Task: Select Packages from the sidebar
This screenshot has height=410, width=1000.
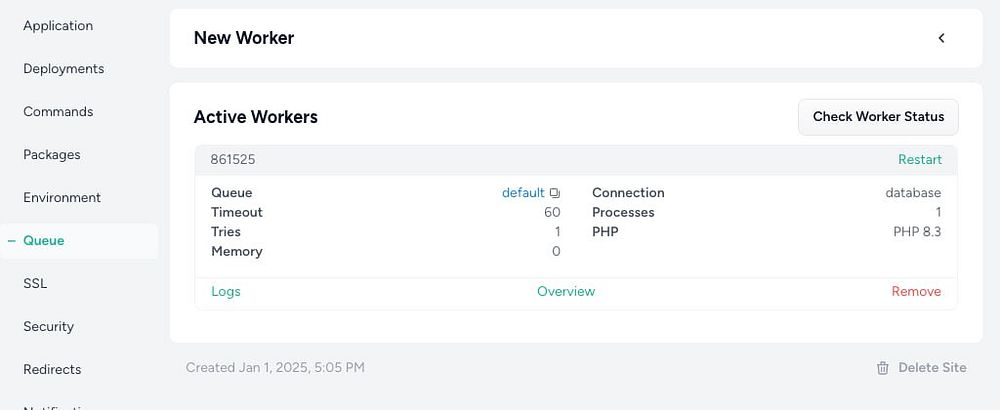Action: point(52,155)
